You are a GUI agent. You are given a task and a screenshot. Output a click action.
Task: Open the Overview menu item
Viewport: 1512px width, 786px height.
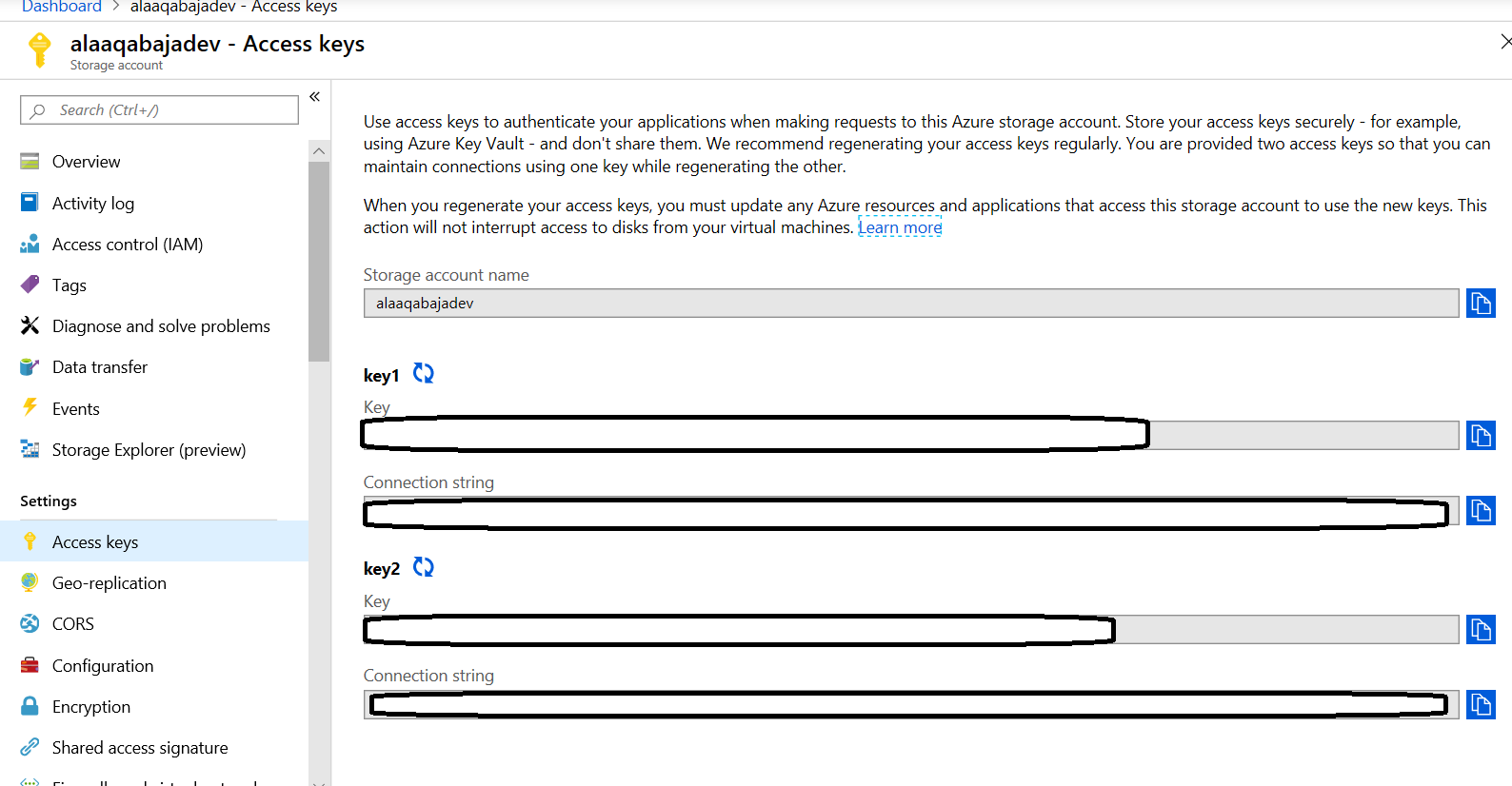pos(86,162)
